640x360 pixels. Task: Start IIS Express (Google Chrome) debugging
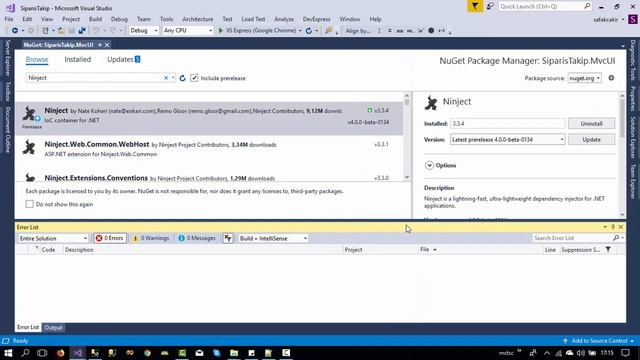(x=258, y=31)
